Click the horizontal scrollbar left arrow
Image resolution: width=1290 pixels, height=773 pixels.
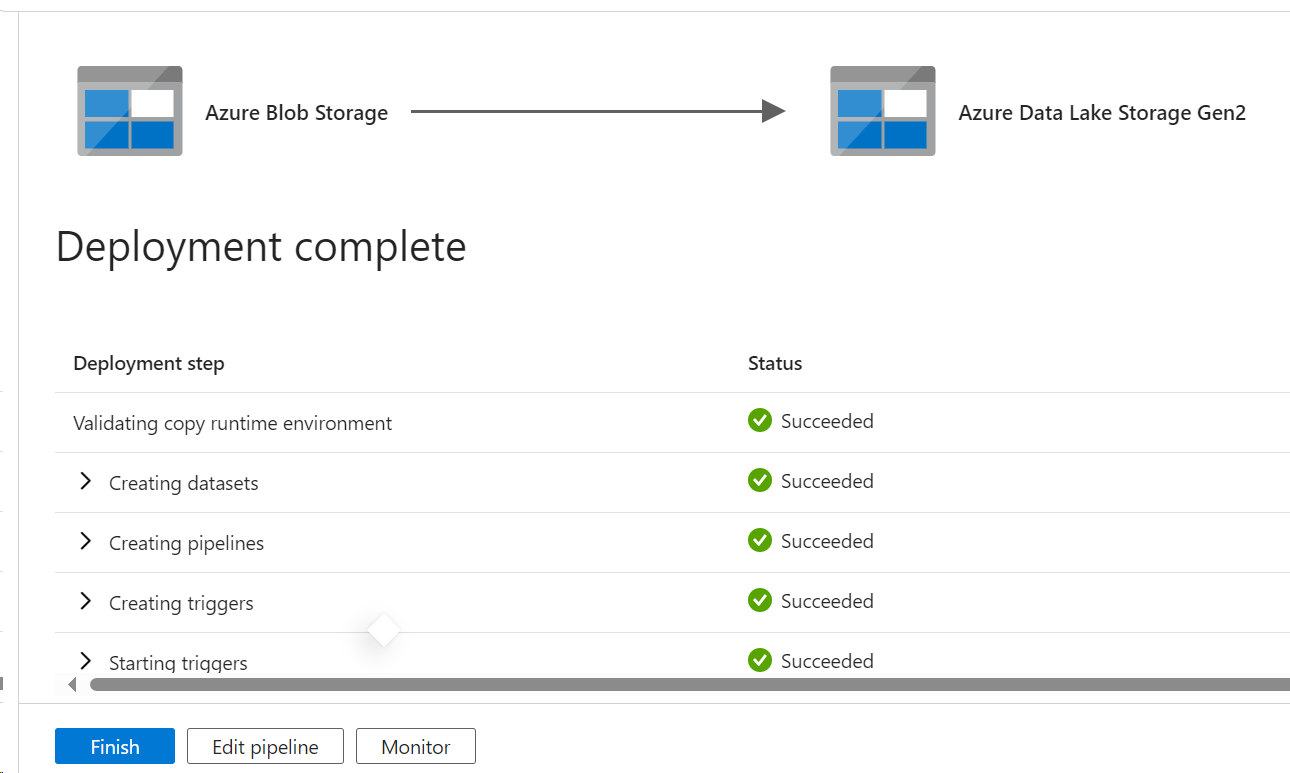(72, 685)
